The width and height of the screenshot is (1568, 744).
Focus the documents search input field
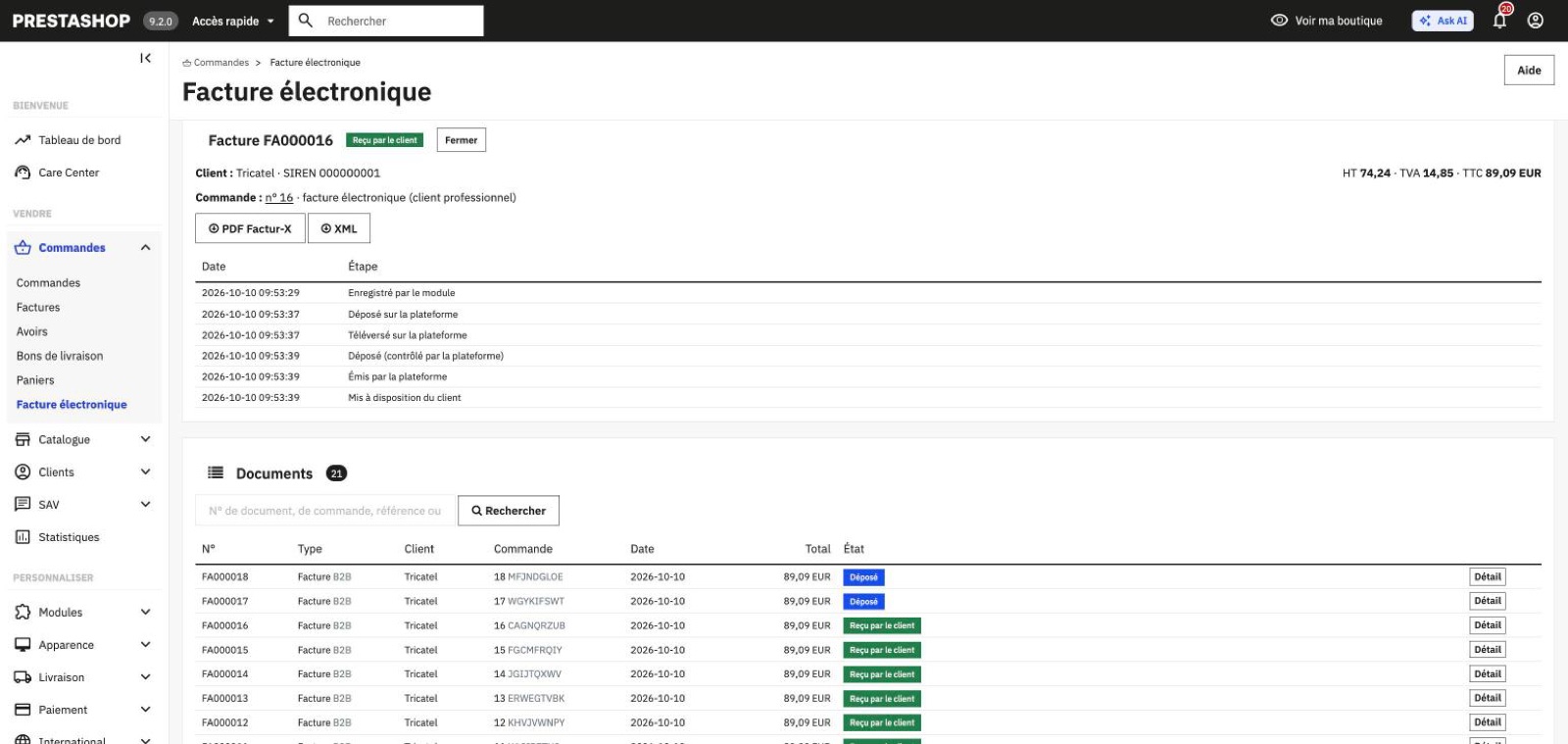click(326, 511)
